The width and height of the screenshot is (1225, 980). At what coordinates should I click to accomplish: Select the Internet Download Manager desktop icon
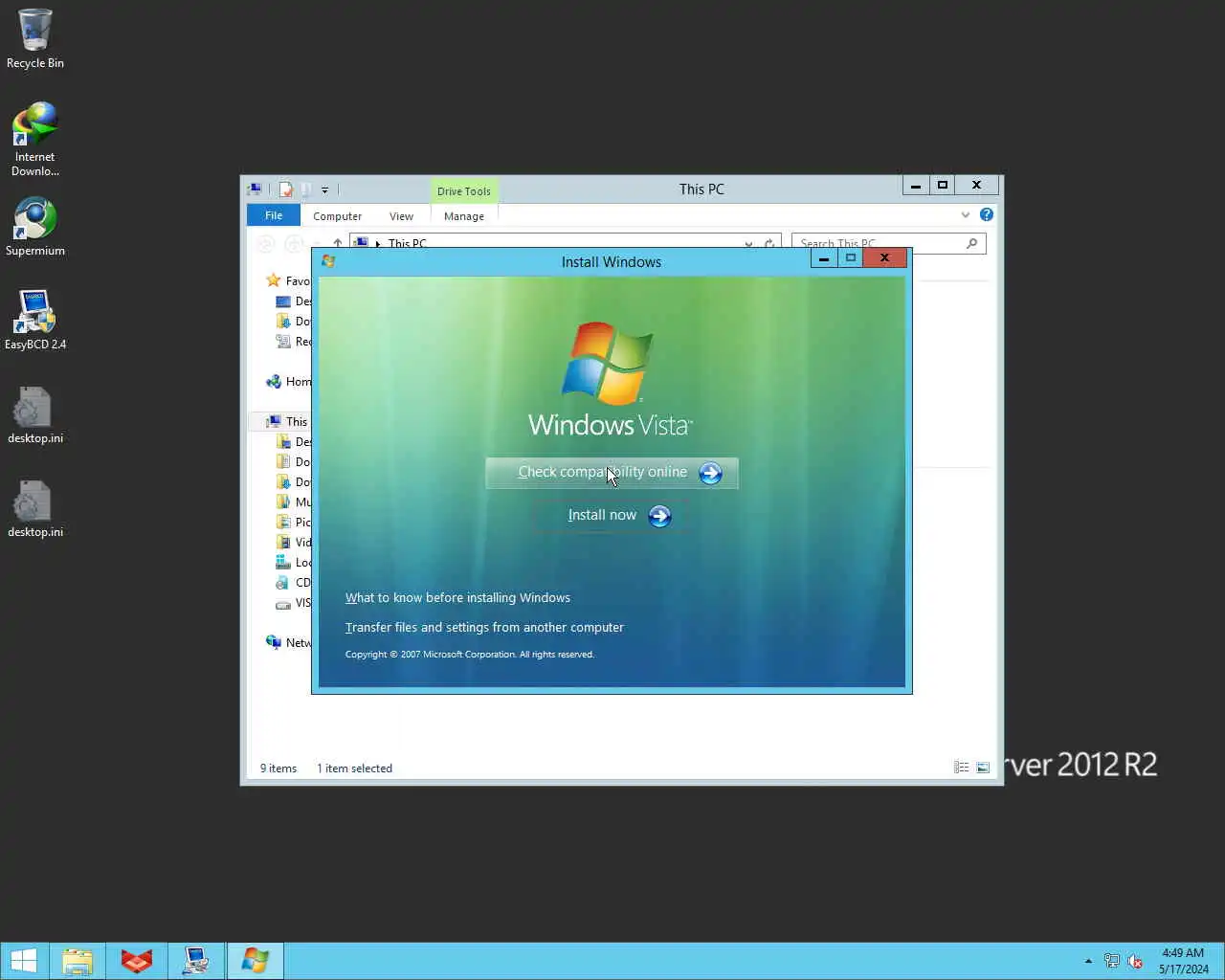point(35,139)
